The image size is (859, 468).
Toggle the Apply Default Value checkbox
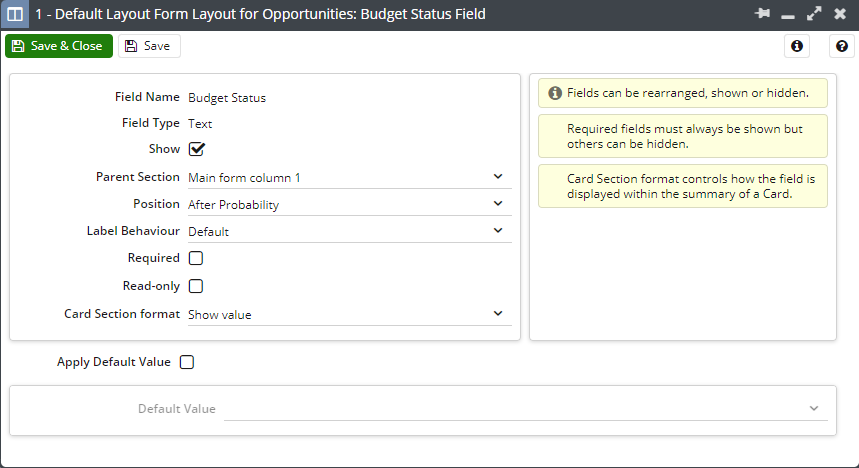point(187,362)
